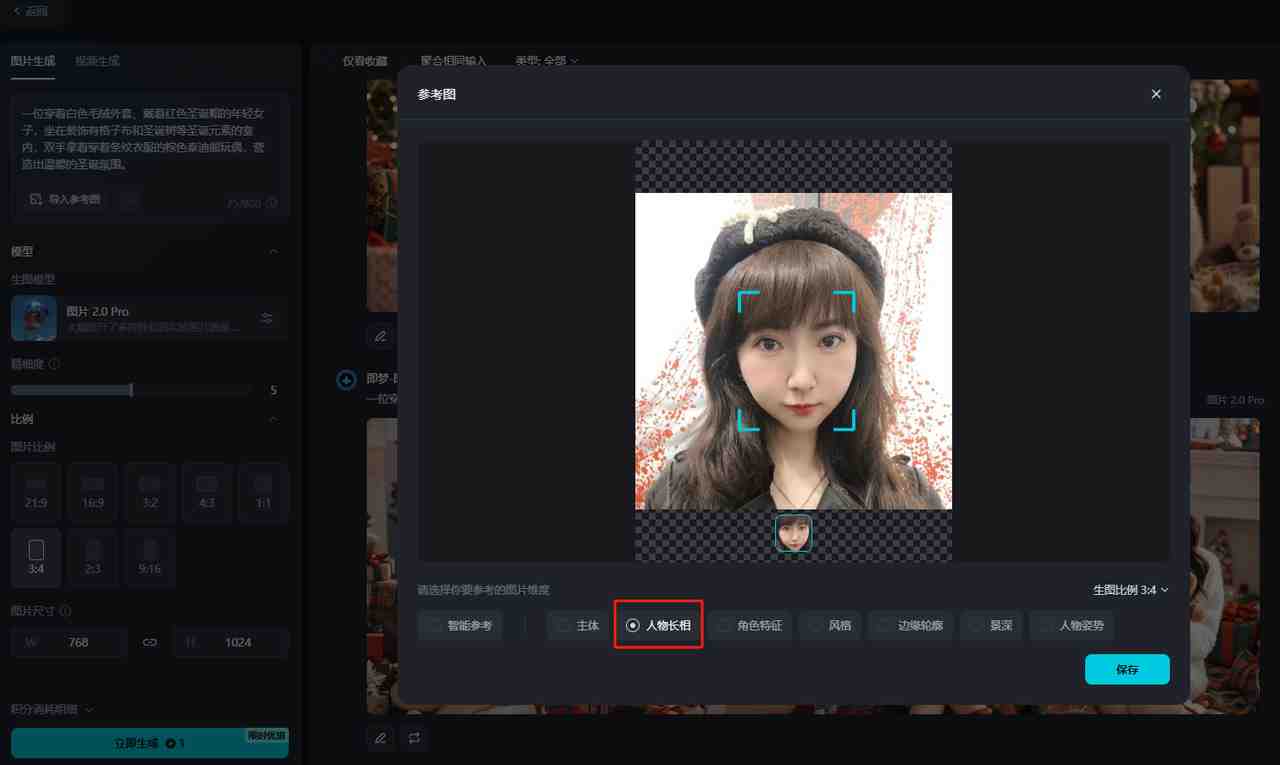1280x765 pixels.
Task: Select the 智能参考 reference option
Action: (459, 625)
